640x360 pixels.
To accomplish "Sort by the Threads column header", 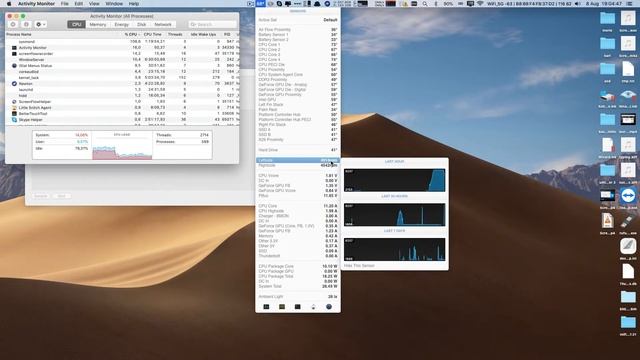I will pyautogui.click(x=175, y=34).
